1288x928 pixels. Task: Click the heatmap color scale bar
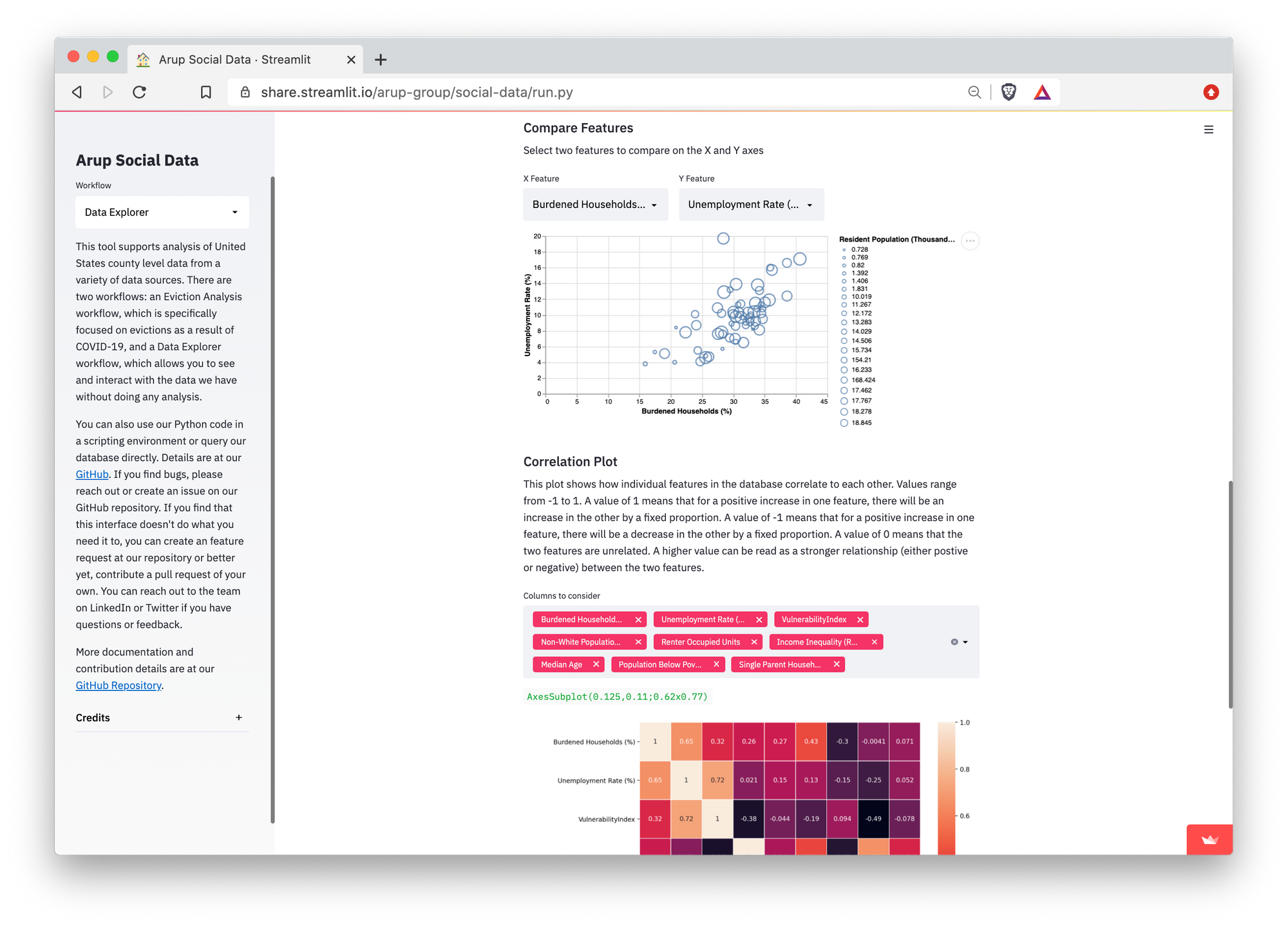(x=945, y=788)
